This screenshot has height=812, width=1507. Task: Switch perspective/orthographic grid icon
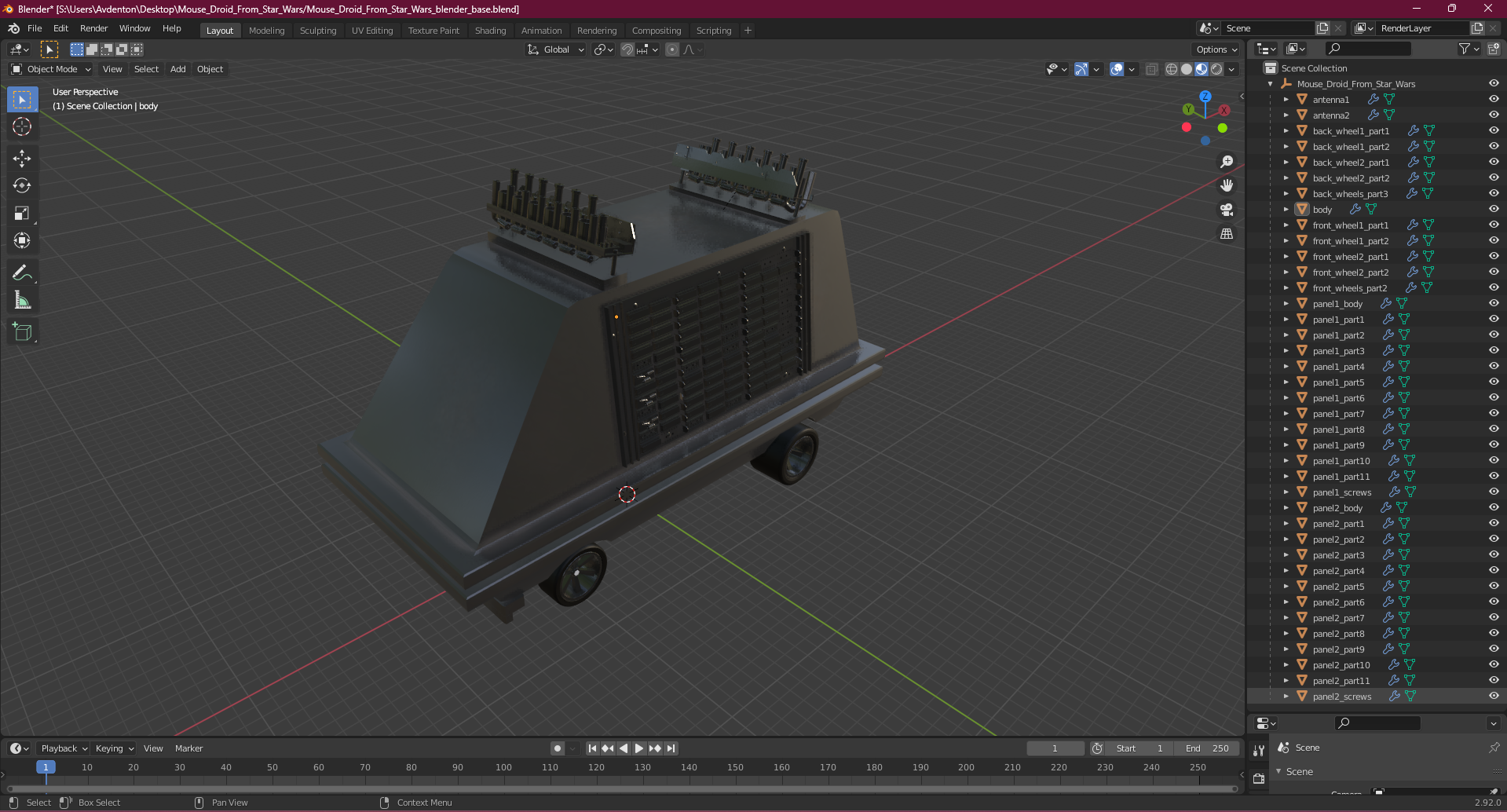point(1227,234)
